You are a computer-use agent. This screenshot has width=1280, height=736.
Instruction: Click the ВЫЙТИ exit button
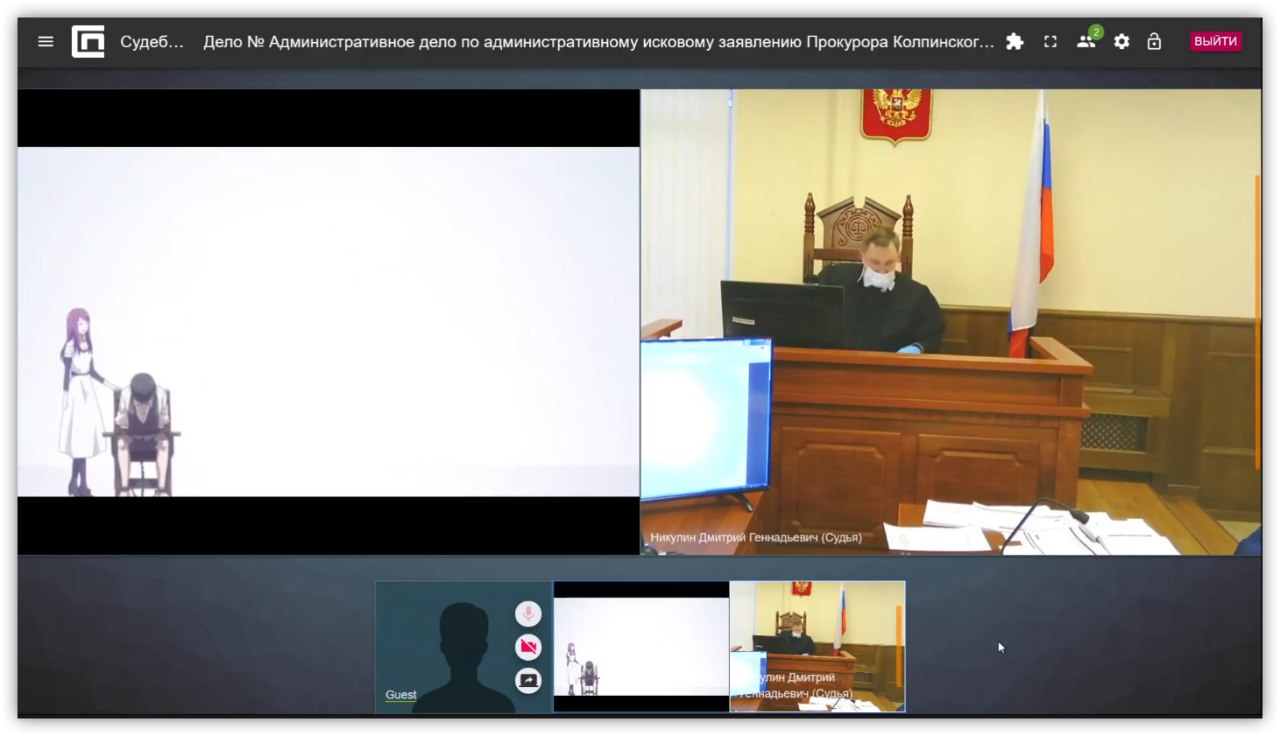(x=1216, y=42)
